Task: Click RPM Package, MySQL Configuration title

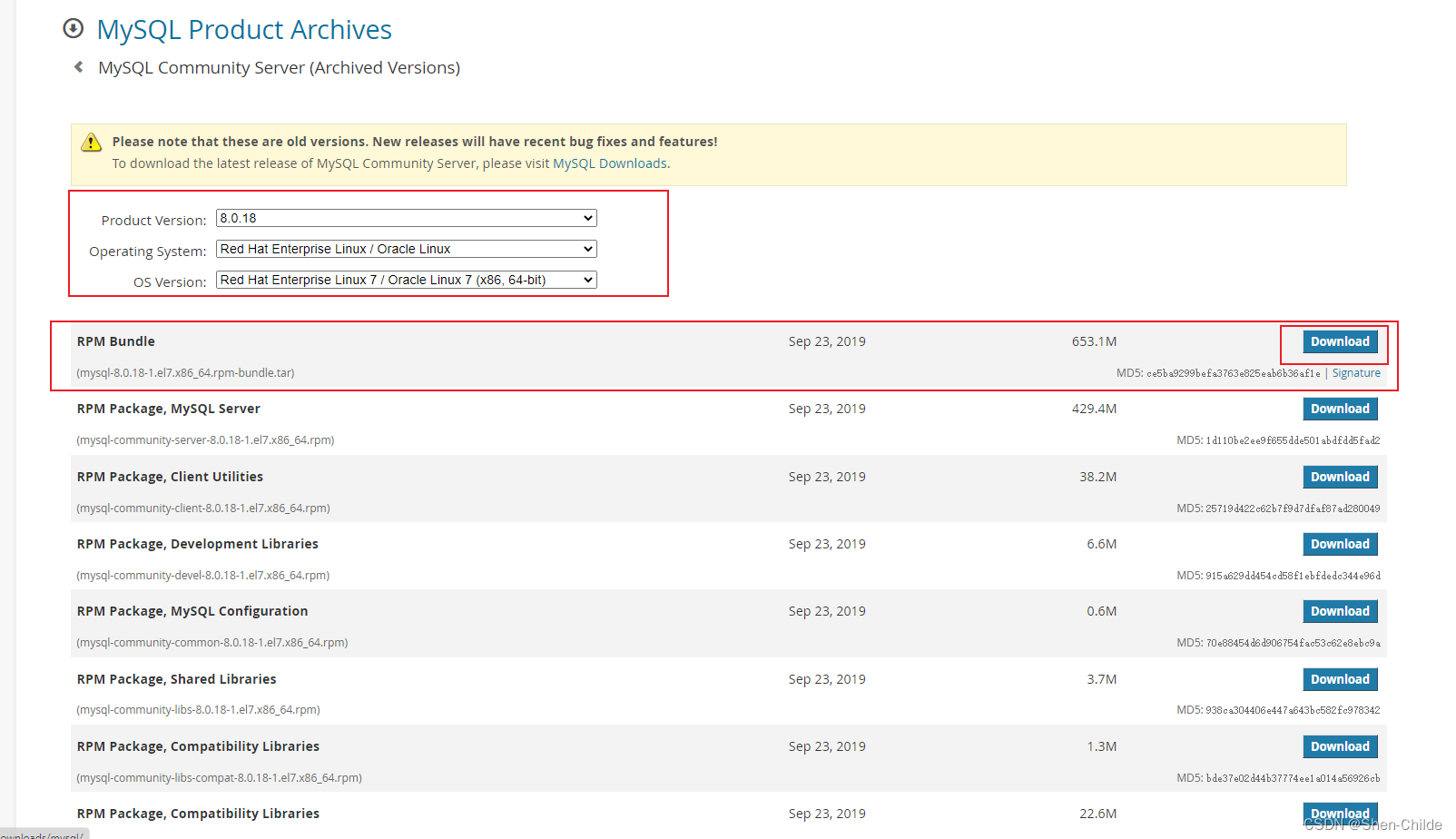Action: tap(192, 611)
